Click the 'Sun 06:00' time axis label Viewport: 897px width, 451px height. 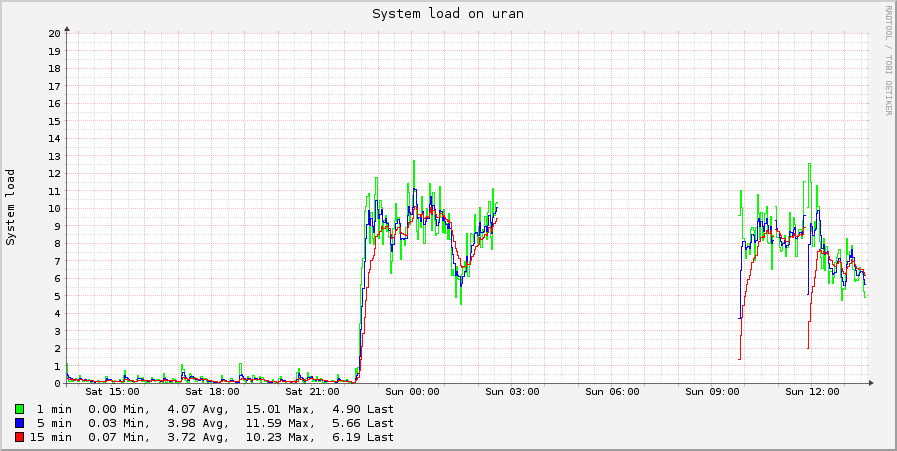(x=613, y=392)
